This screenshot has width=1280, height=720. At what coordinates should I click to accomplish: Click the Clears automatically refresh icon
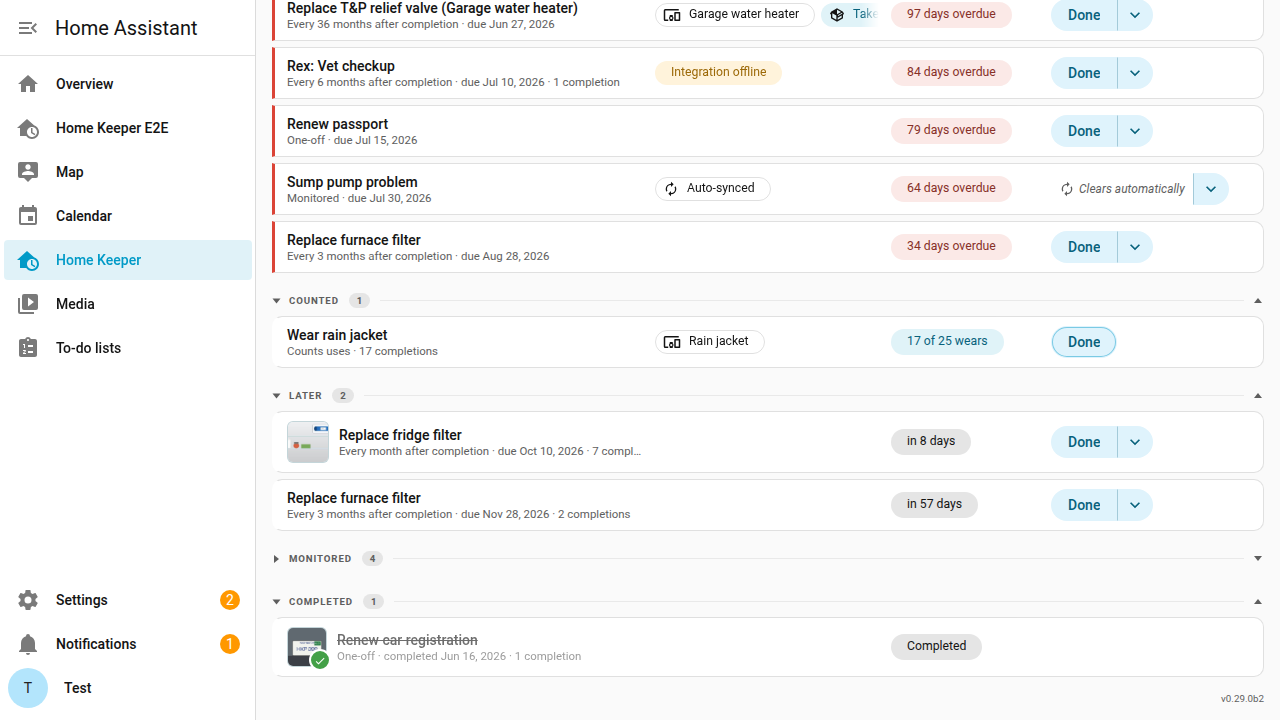(x=1067, y=189)
